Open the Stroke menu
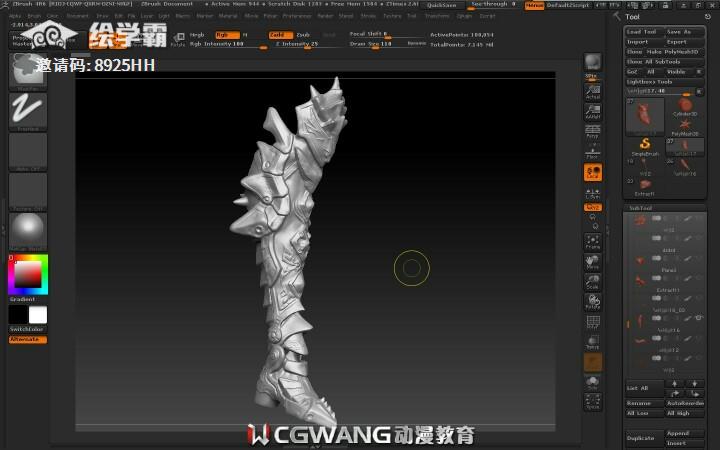Image resolution: width=720 pixels, height=450 pixels. coord(368,16)
